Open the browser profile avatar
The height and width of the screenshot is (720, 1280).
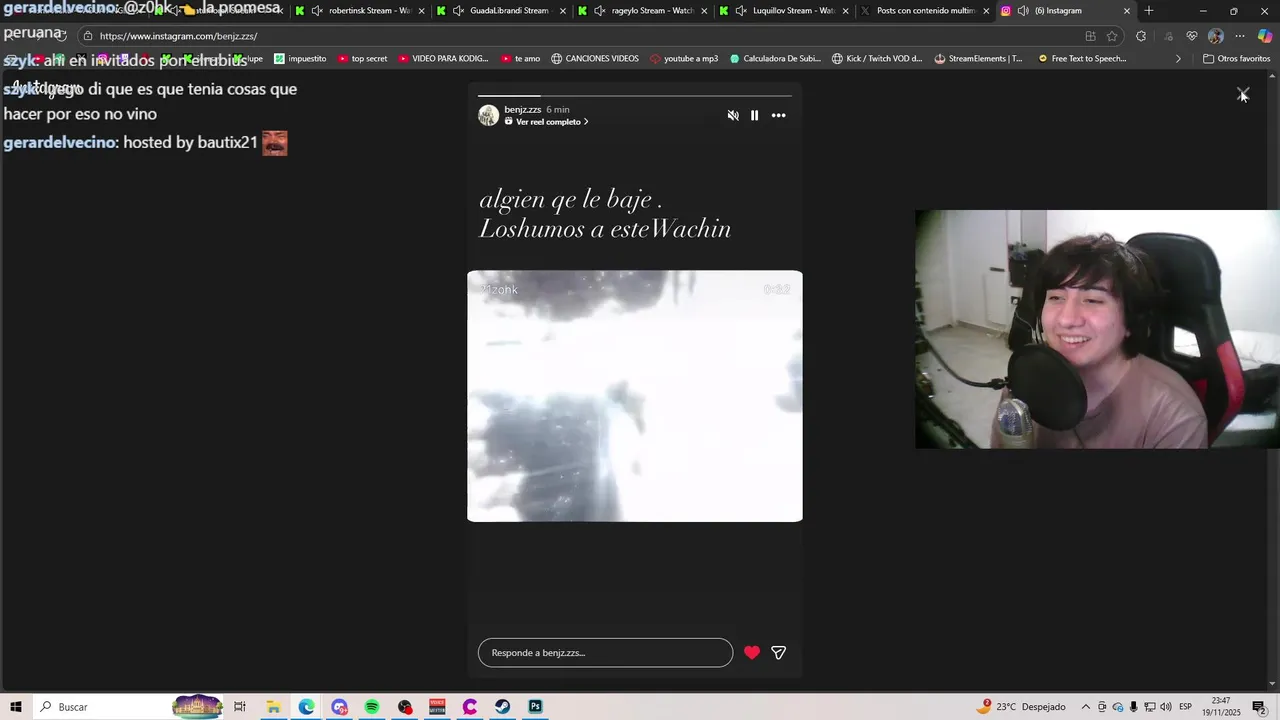tap(1216, 36)
